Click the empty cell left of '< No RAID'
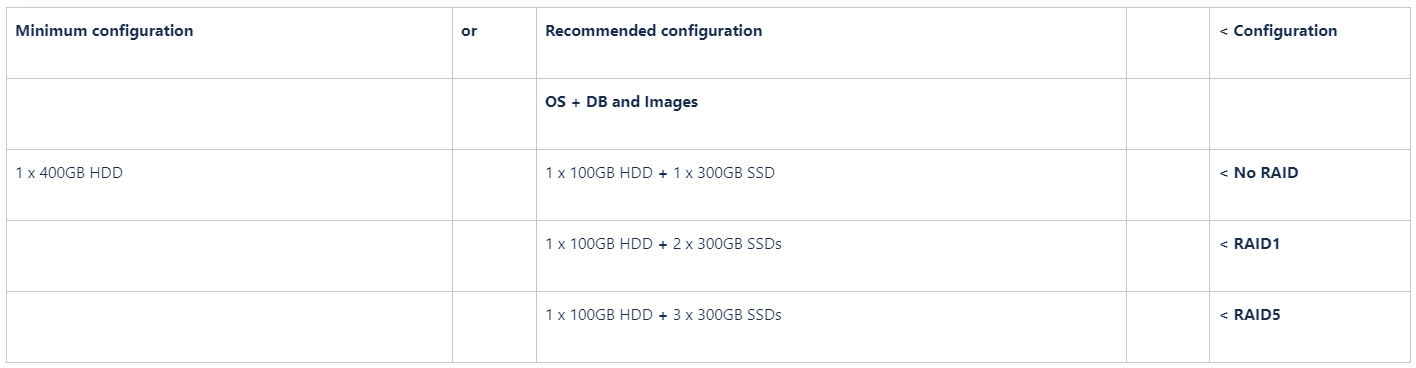This screenshot has width=1416, height=368. pos(1168,185)
